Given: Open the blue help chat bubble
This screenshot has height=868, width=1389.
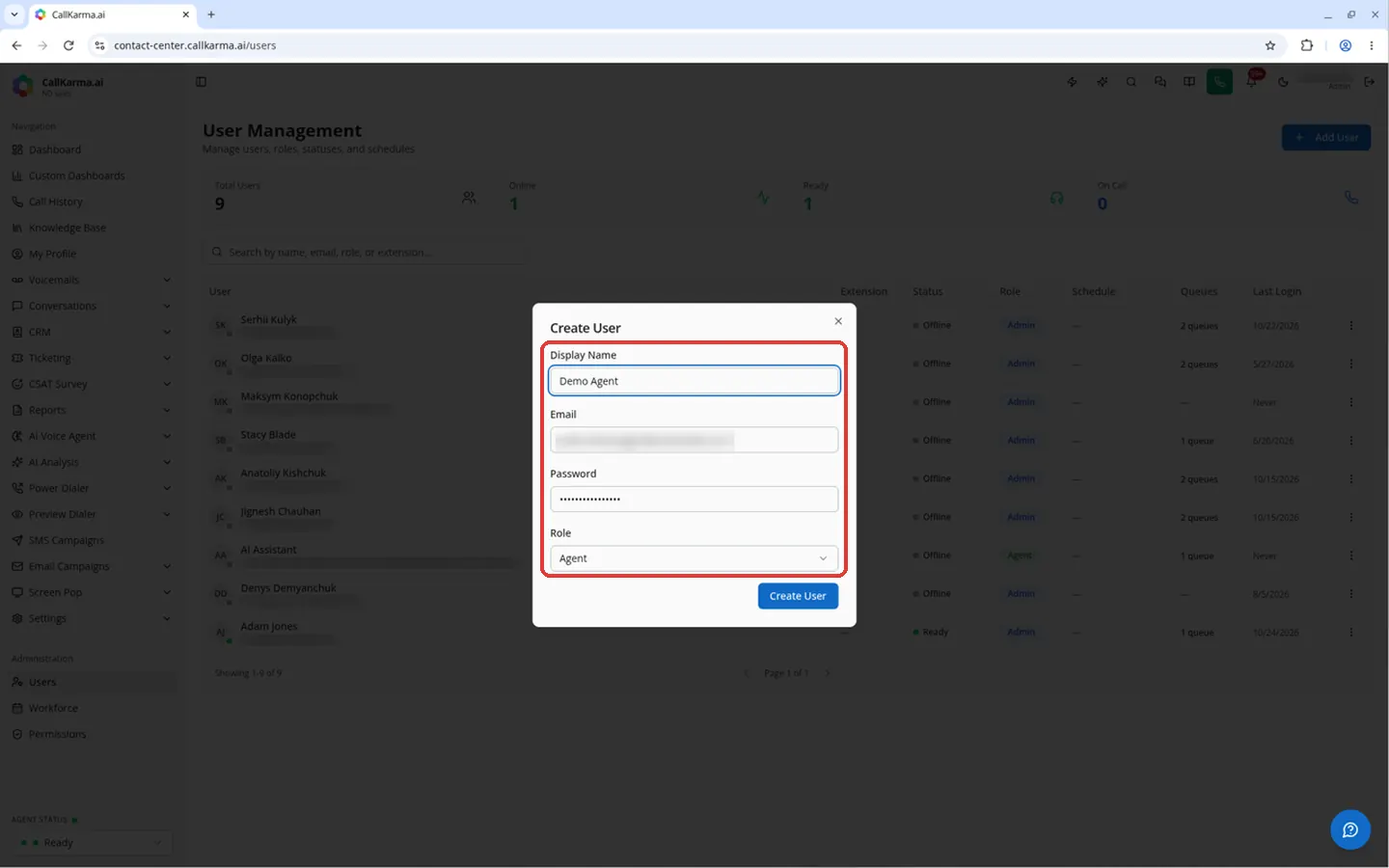Looking at the screenshot, I should click(x=1350, y=829).
